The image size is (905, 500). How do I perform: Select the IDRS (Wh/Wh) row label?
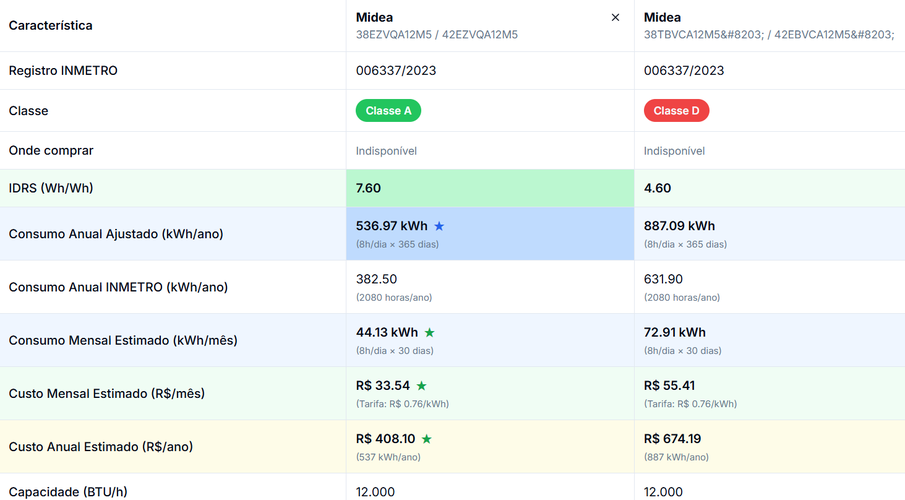(x=51, y=188)
